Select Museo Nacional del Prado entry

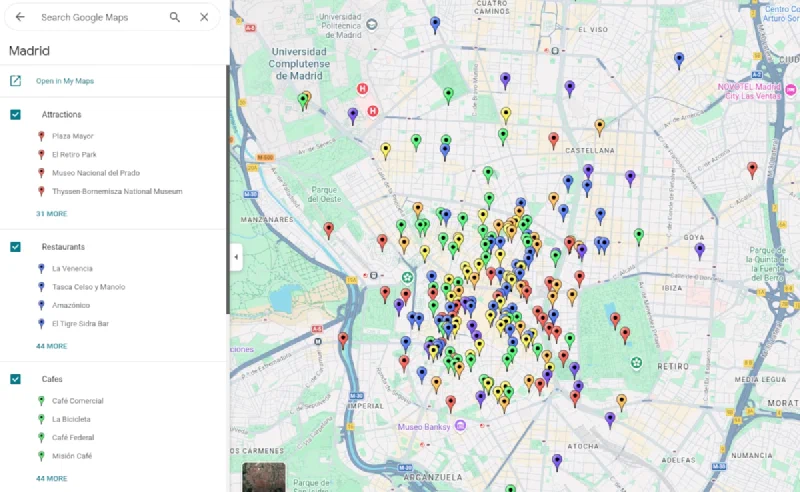point(96,173)
